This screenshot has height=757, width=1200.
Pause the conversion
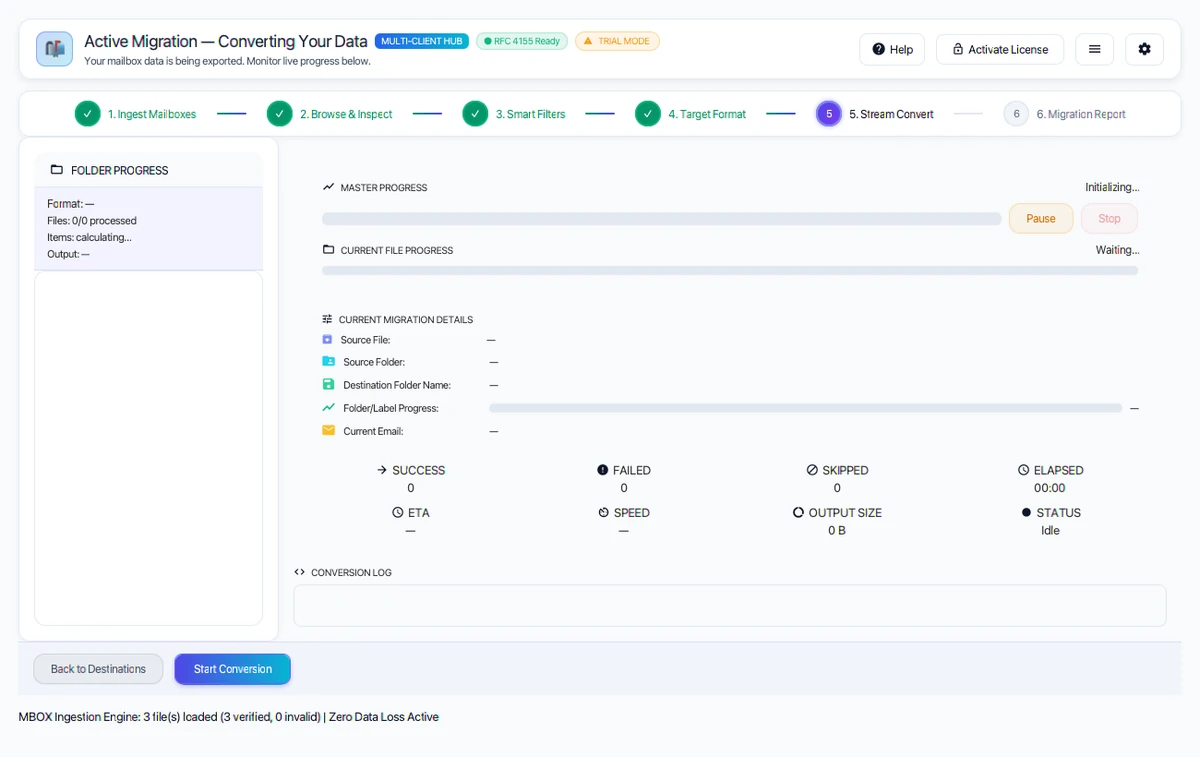click(1041, 218)
